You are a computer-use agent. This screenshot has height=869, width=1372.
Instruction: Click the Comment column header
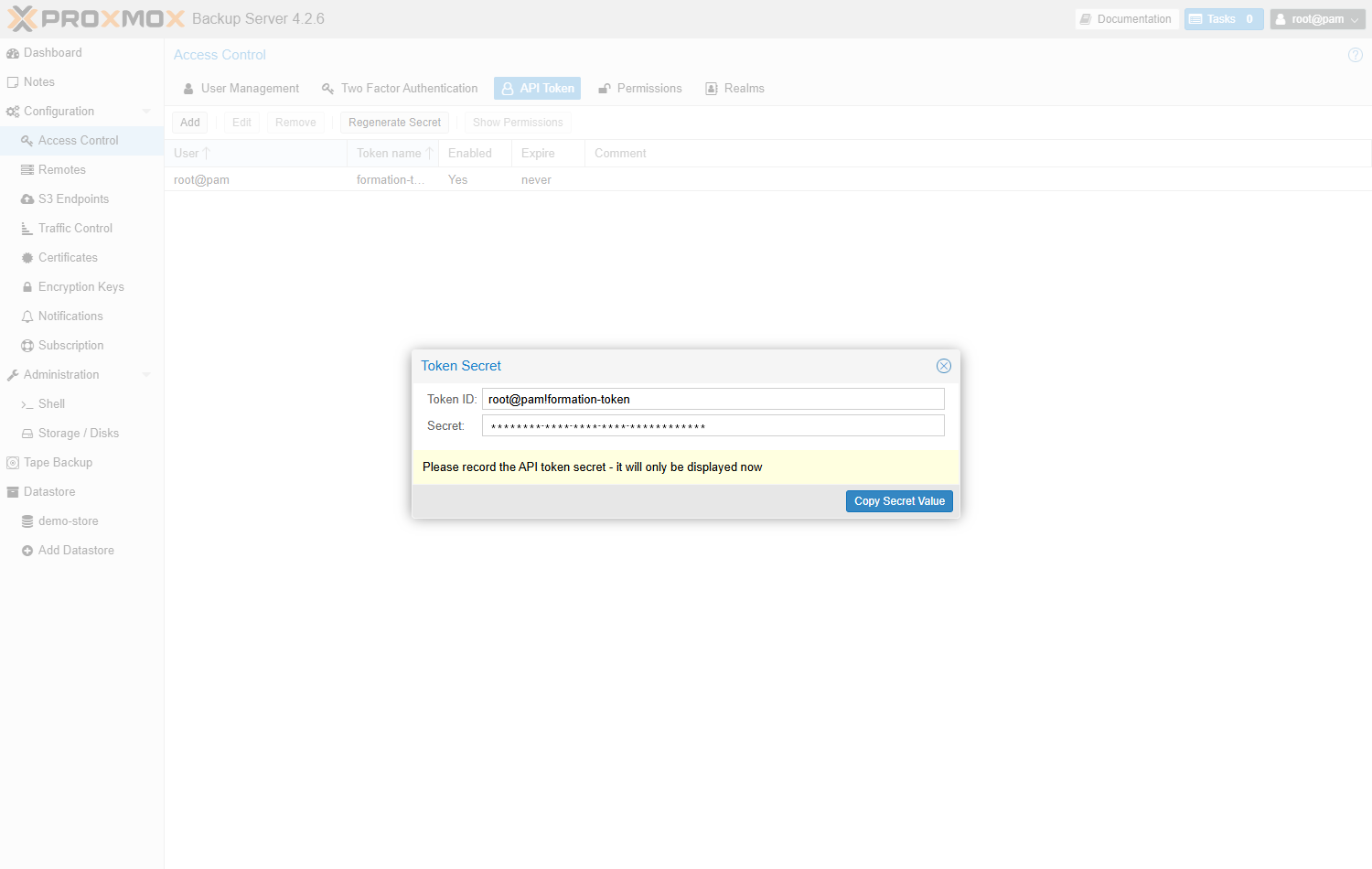(978, 154)
